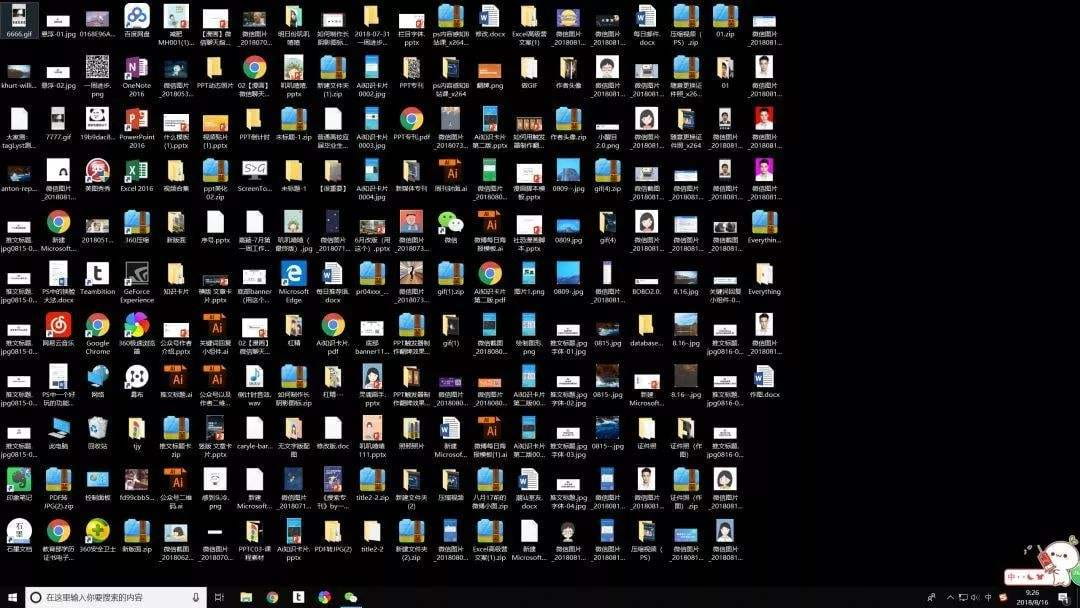The width and height of the screenshot is (1080, 608).
Task: Open the 回收站 recycle bin
Action: click(97, 428)
